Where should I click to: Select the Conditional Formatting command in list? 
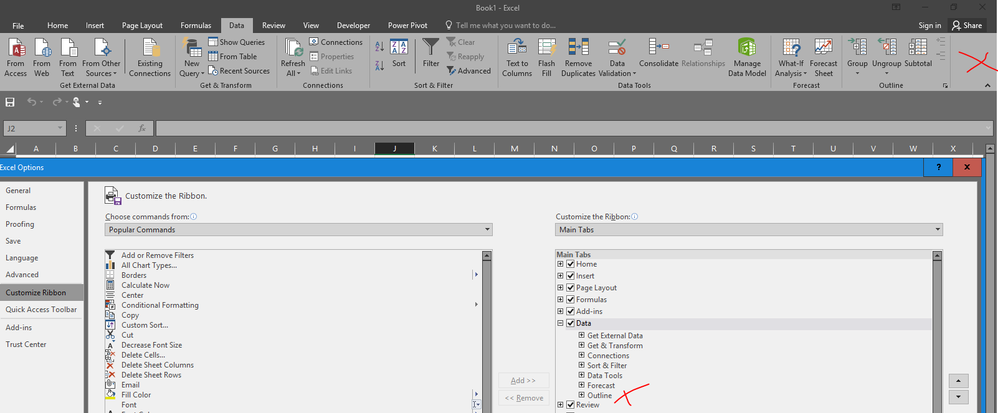[159, 305]
